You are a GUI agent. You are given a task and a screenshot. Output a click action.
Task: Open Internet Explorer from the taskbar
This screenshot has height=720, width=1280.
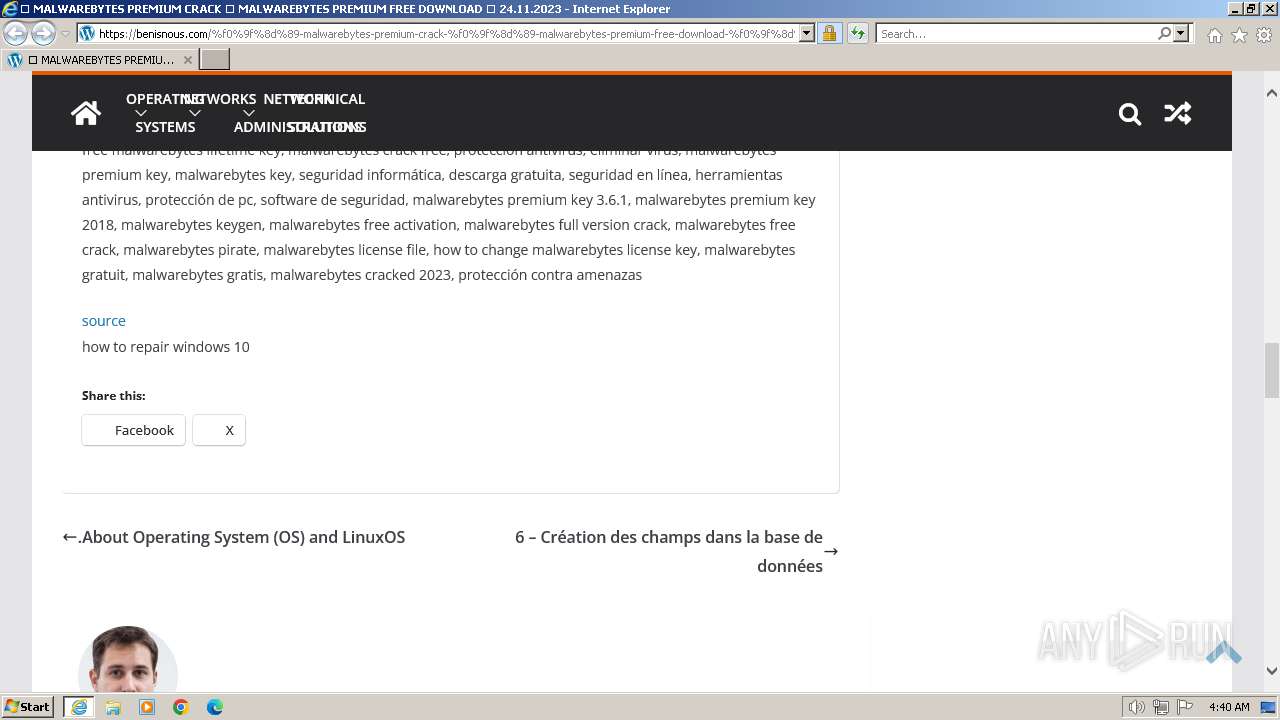coord(79,706)
